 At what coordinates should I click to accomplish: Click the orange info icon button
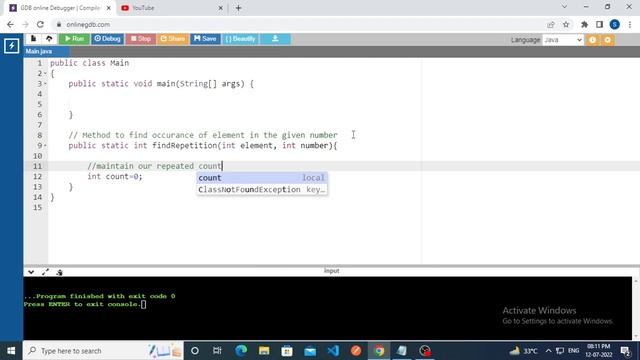click(593, 40)
